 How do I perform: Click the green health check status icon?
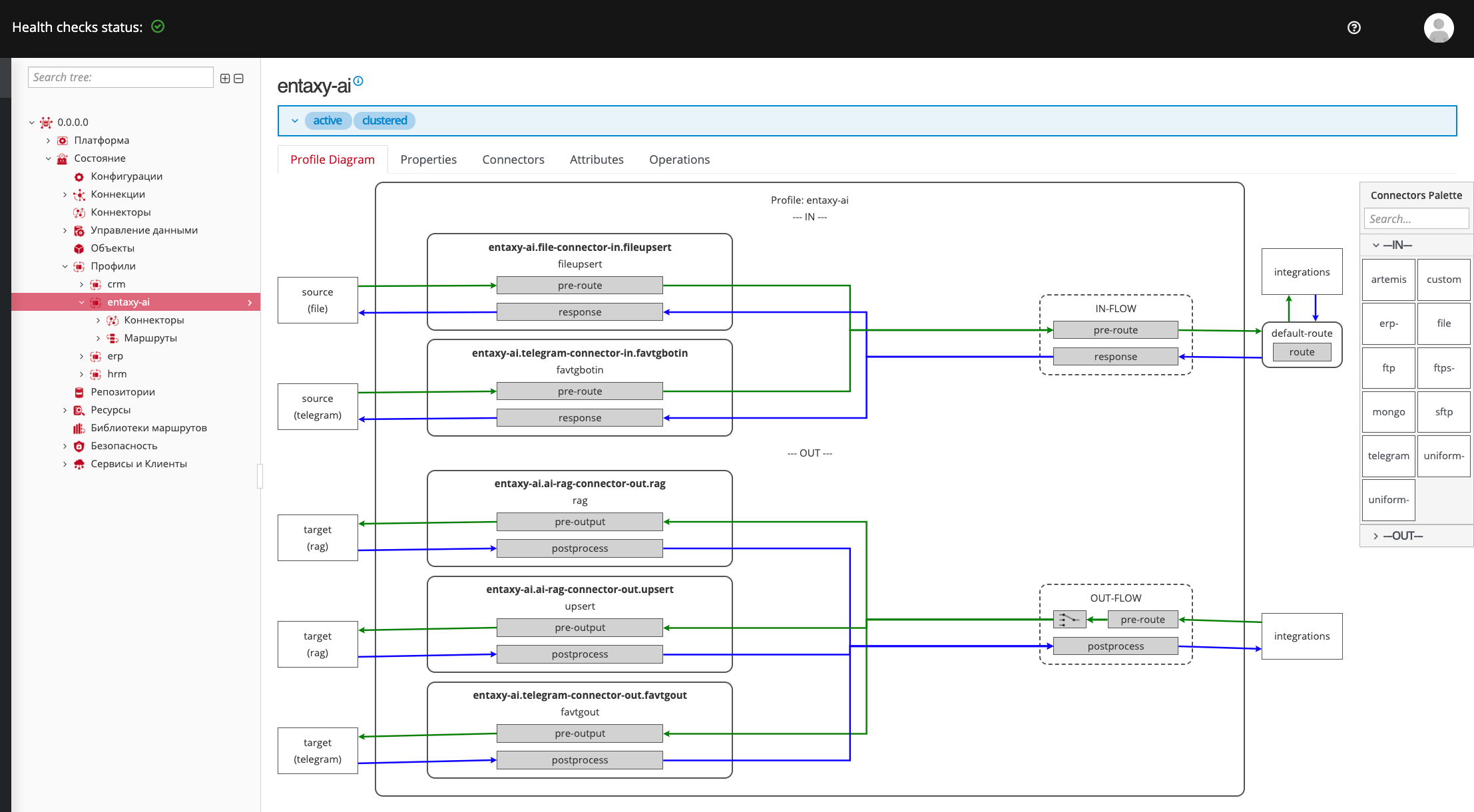coord(158,27)
